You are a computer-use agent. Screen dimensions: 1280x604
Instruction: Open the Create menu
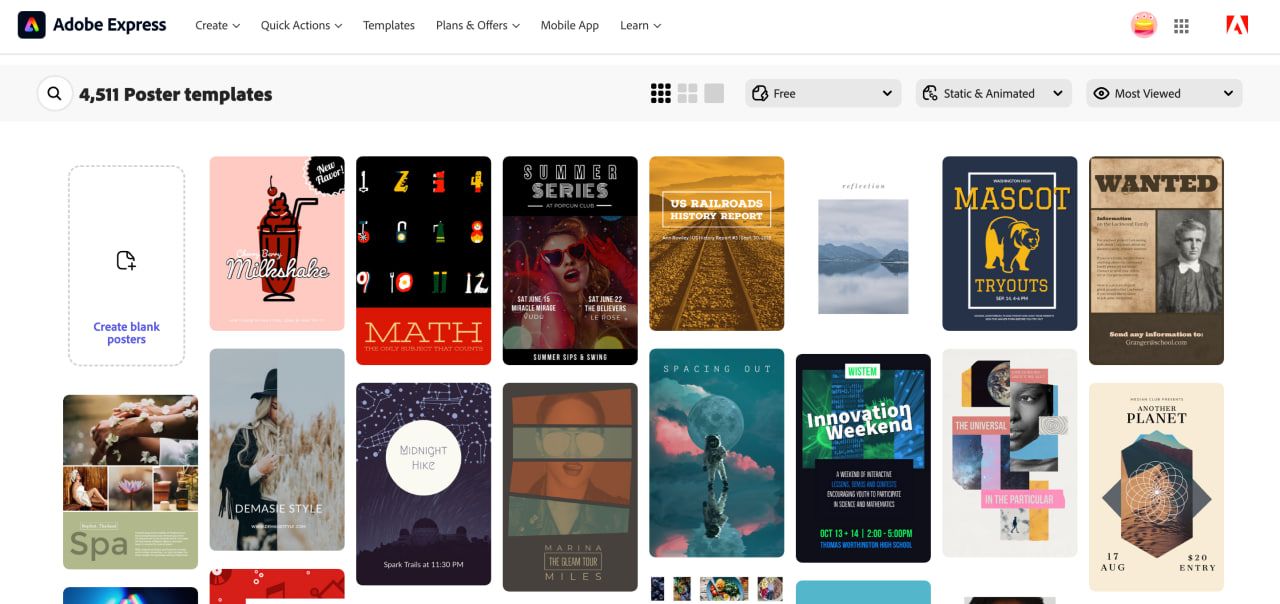pos(217,25)
